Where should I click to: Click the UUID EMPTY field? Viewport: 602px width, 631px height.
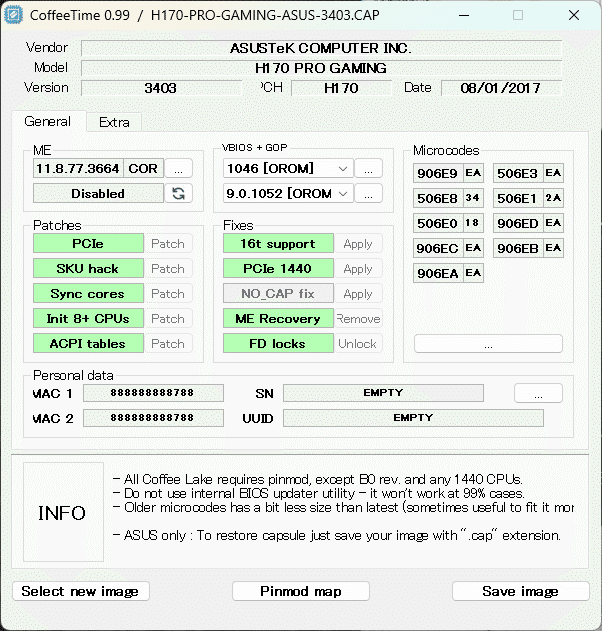point(413,418)
